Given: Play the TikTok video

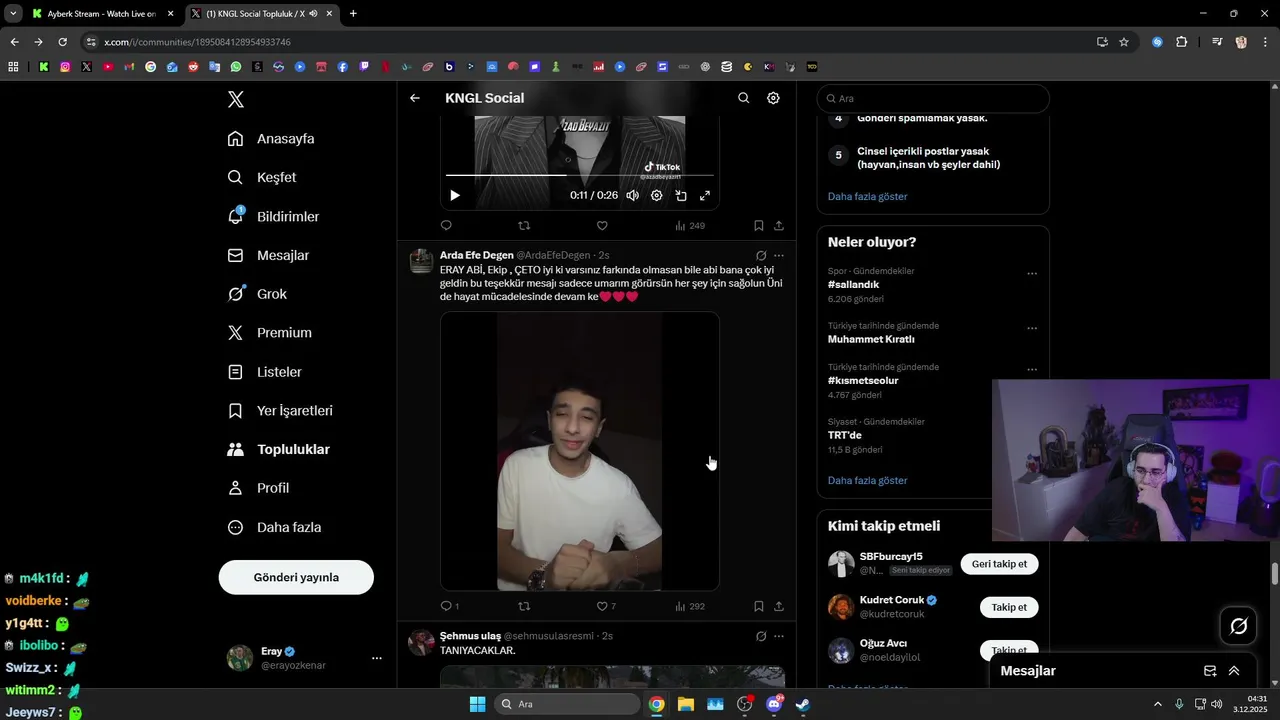Looking at the screenshot, I should (x=455, y=196).
